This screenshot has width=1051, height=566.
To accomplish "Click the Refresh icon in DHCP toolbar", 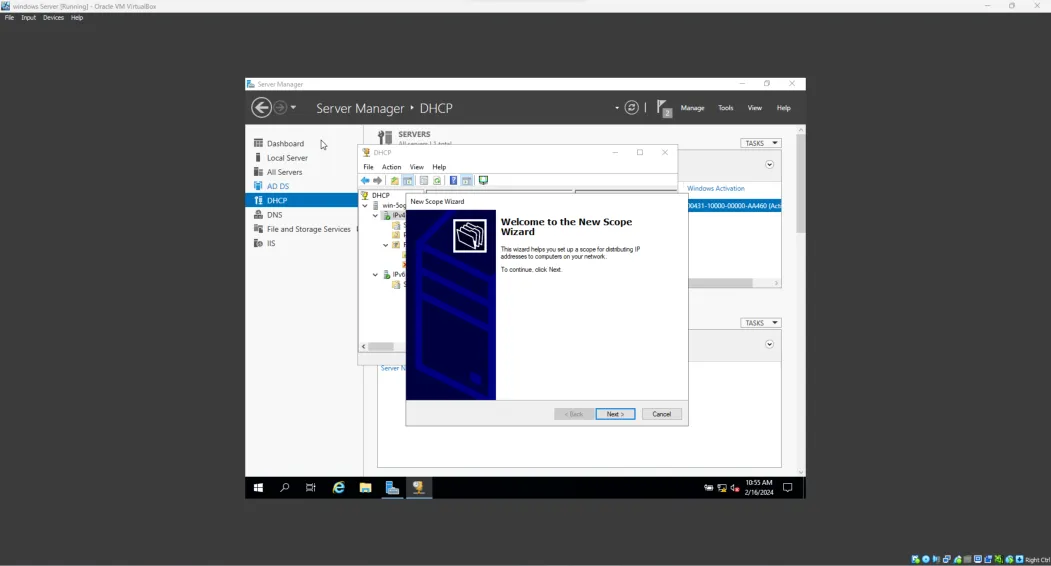I will pyautogui.click(x=437, y=180).
